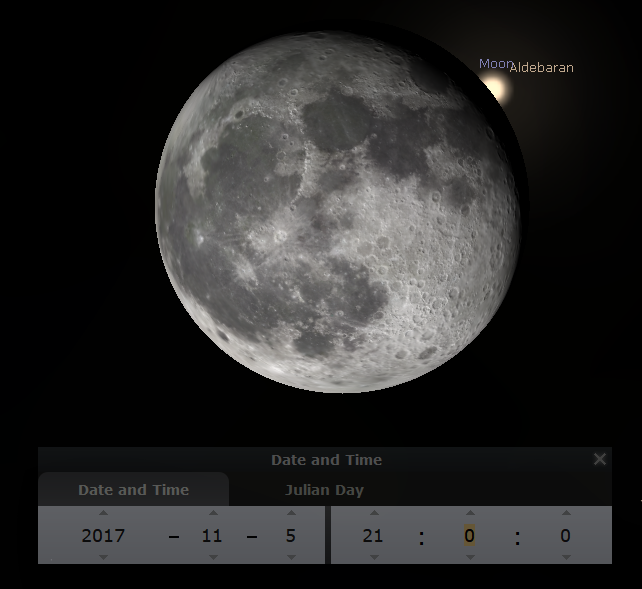Decrease the month value with its down arrow
The width and height of the screenshot is (642, 589).
coord(211,557)
